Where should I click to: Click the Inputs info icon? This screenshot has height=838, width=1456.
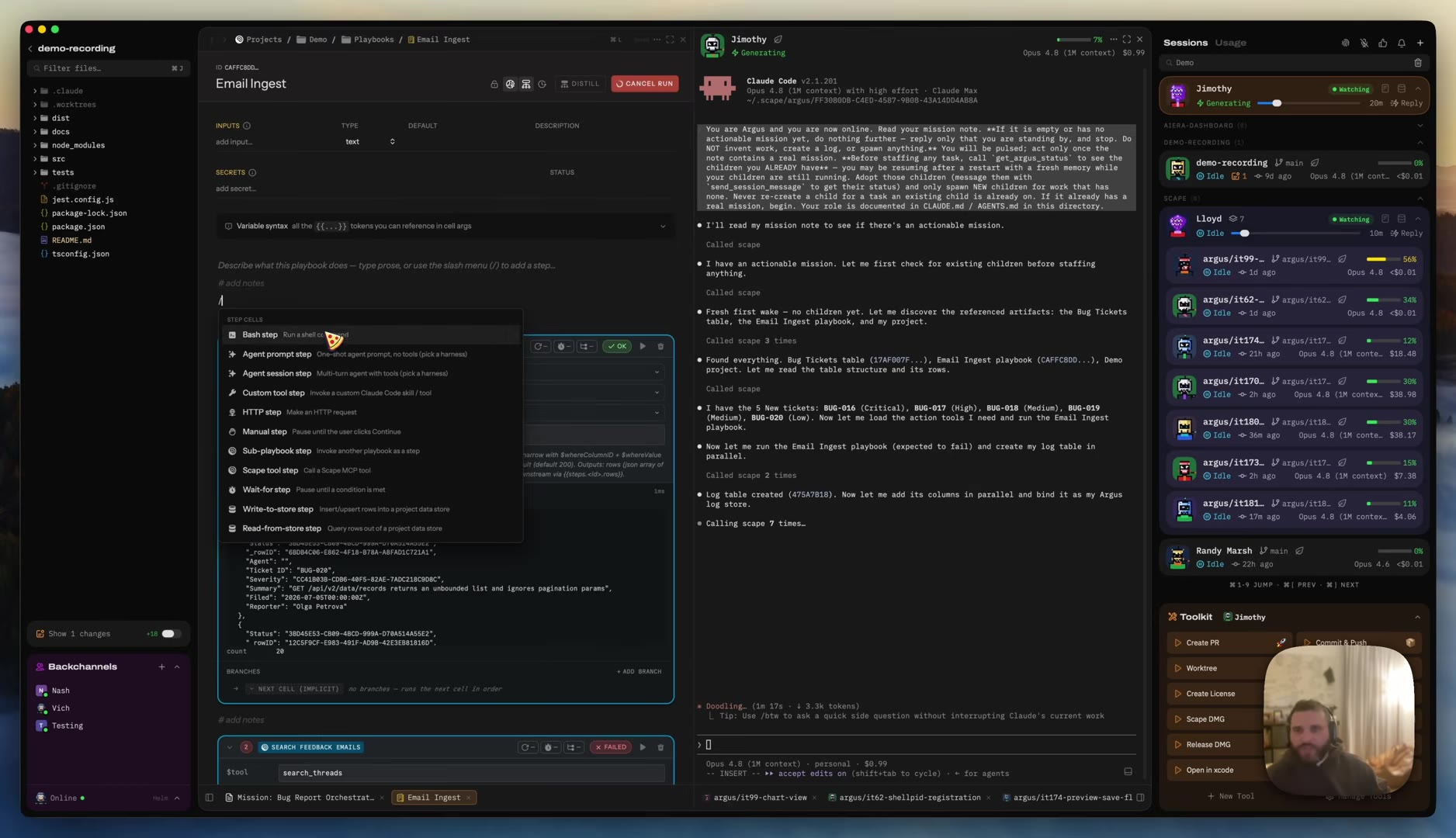coord(247,126)
